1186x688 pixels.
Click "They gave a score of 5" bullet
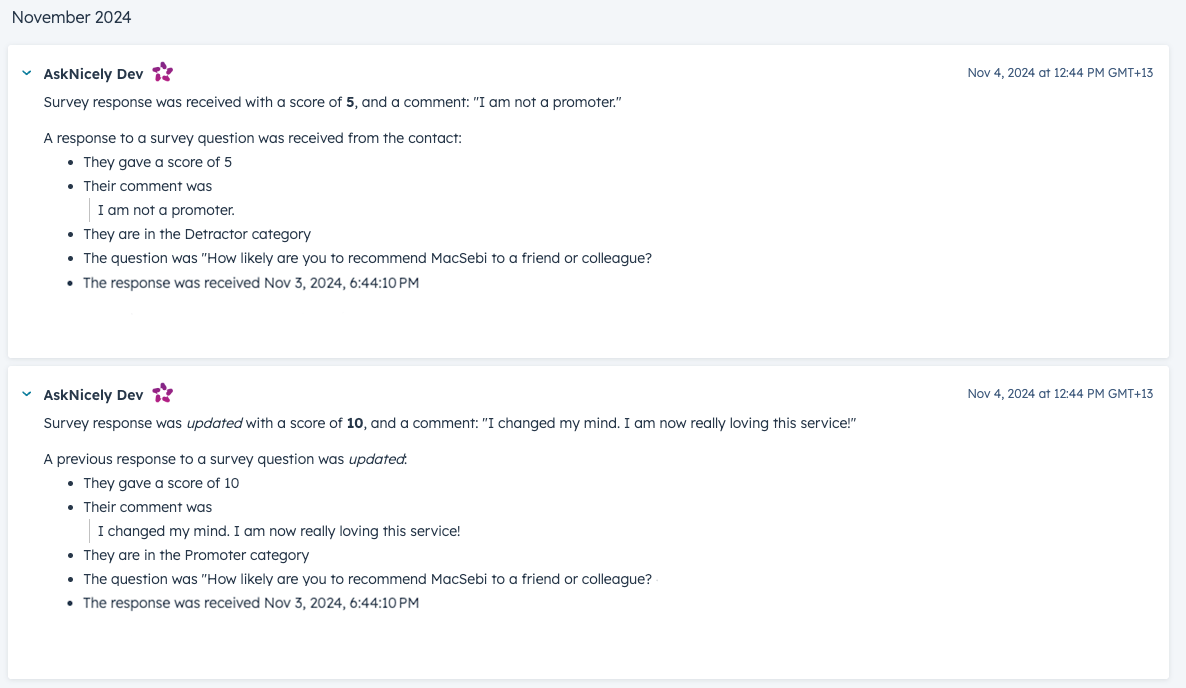point(157,162)
